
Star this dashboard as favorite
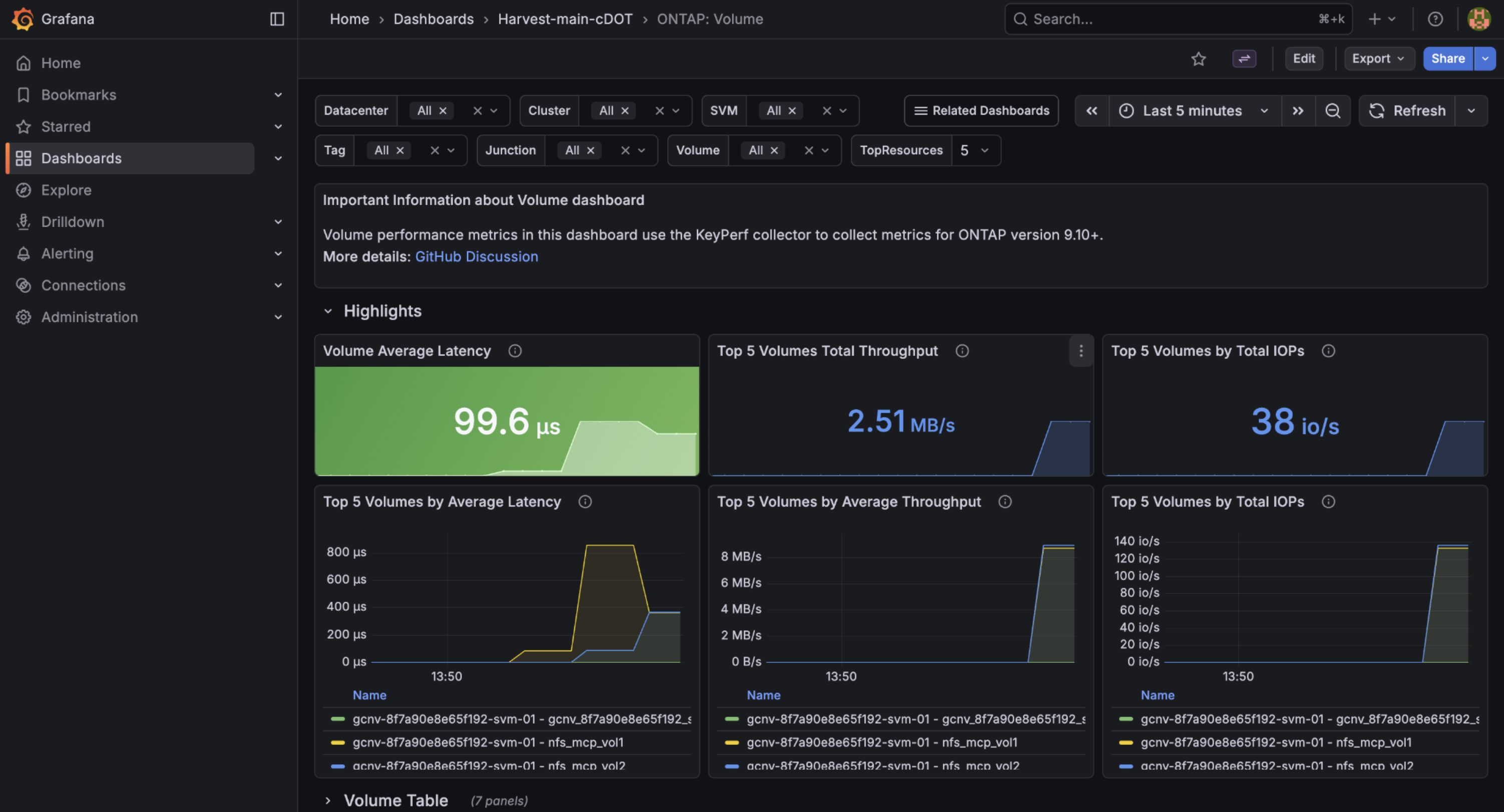pos(1198,59)
